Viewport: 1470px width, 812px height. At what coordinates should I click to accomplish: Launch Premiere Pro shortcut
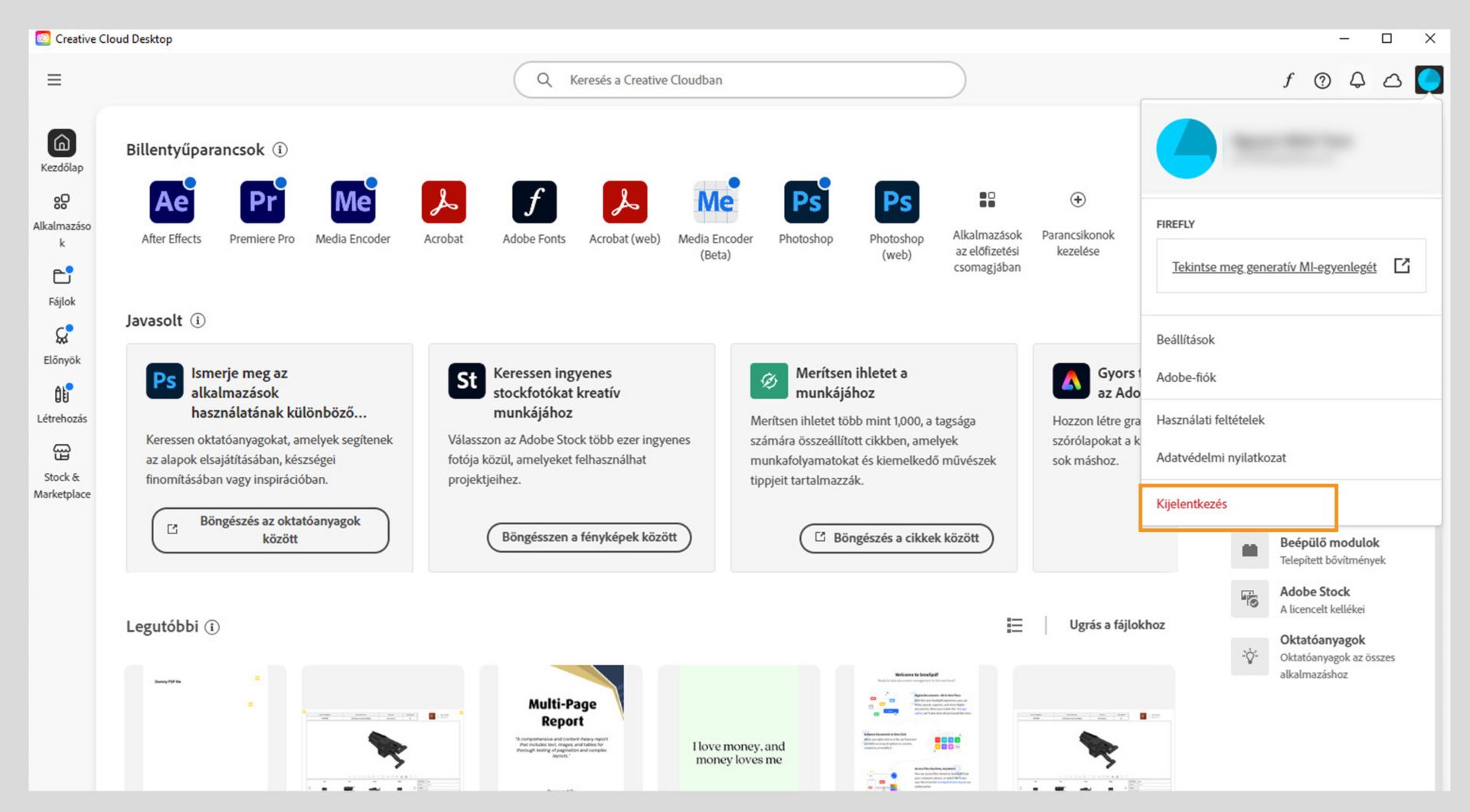click(x=262, y=202)
